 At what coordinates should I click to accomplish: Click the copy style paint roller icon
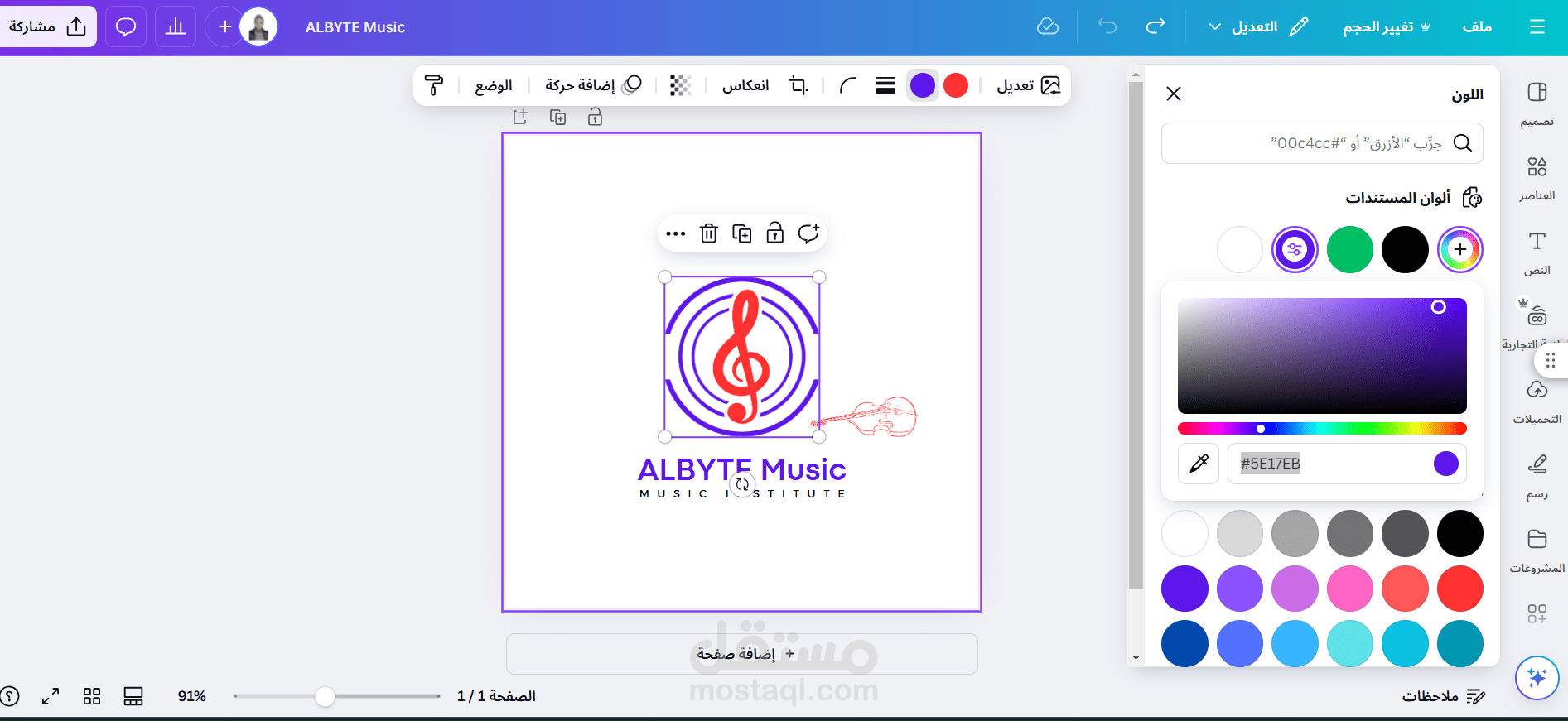(x=434, y=85)
